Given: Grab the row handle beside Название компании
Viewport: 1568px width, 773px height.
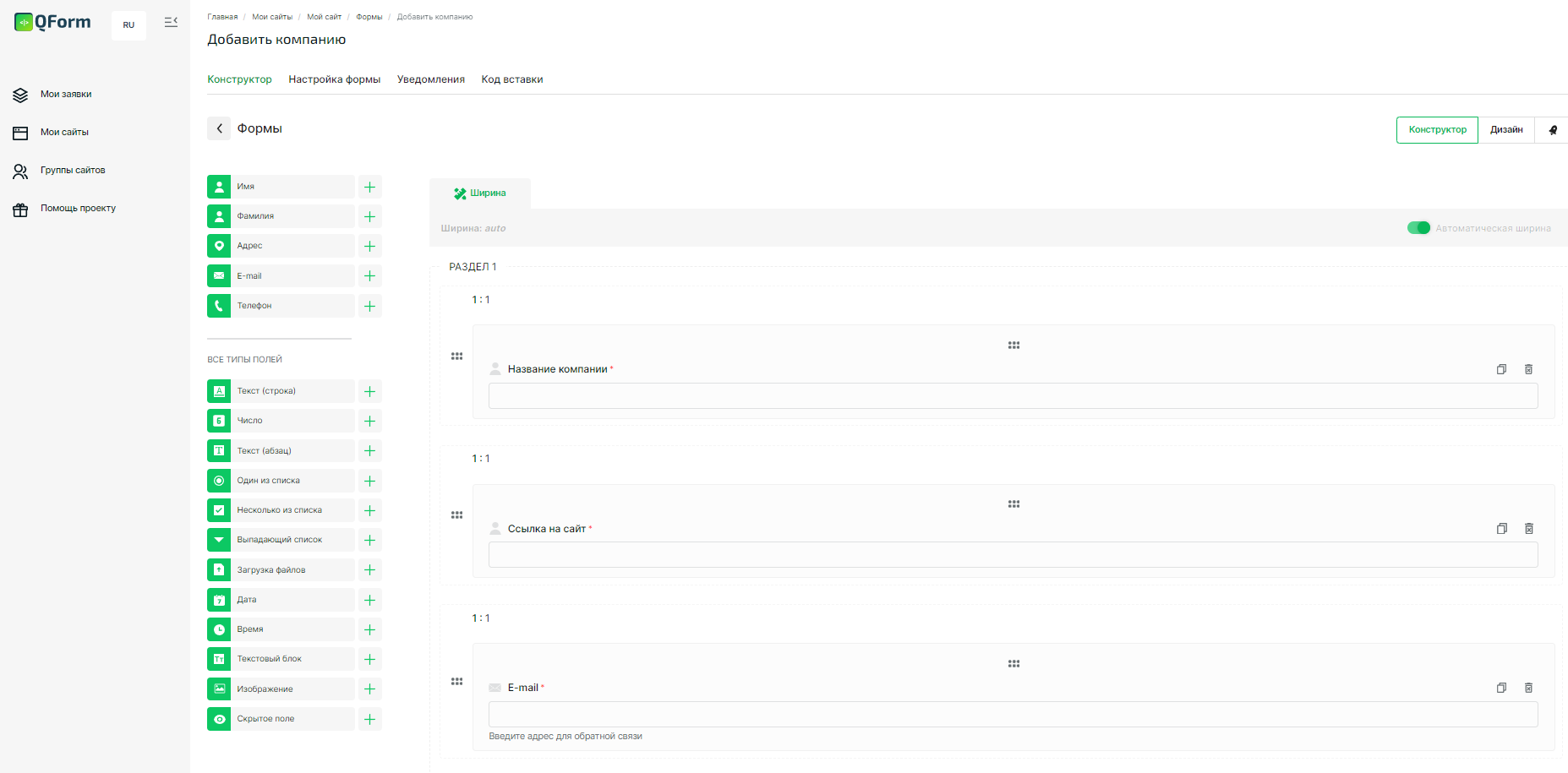Looking at the screenshot, I should coord(456,357).
